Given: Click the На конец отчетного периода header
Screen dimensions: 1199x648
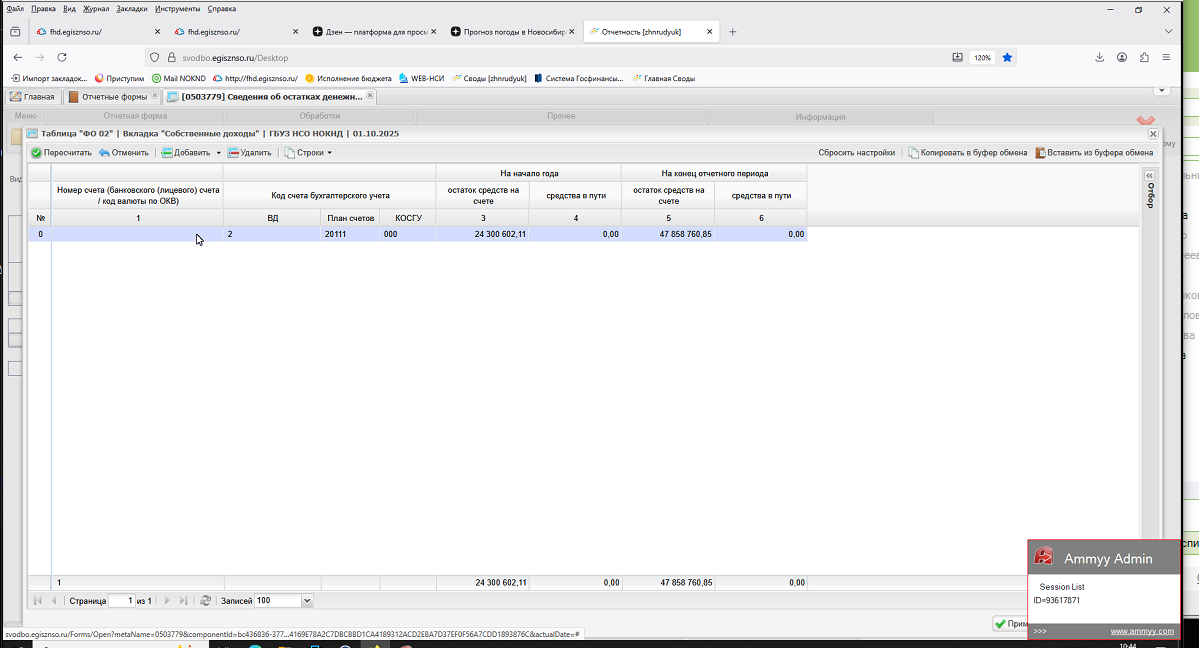Looking at the screenshot, I should (714, 174).
